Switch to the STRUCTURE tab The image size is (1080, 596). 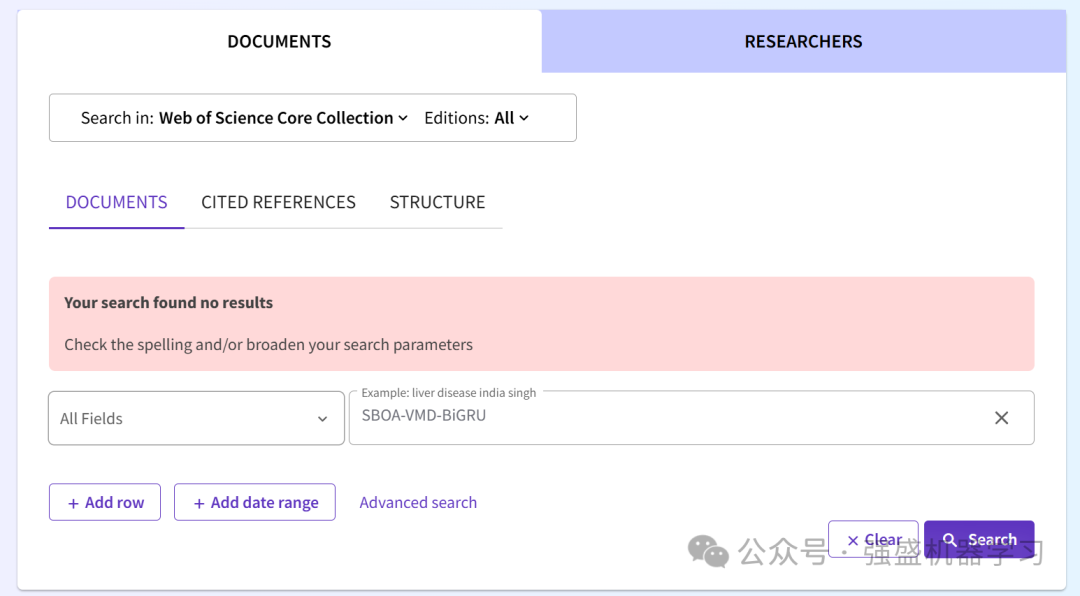coord(437,202)
